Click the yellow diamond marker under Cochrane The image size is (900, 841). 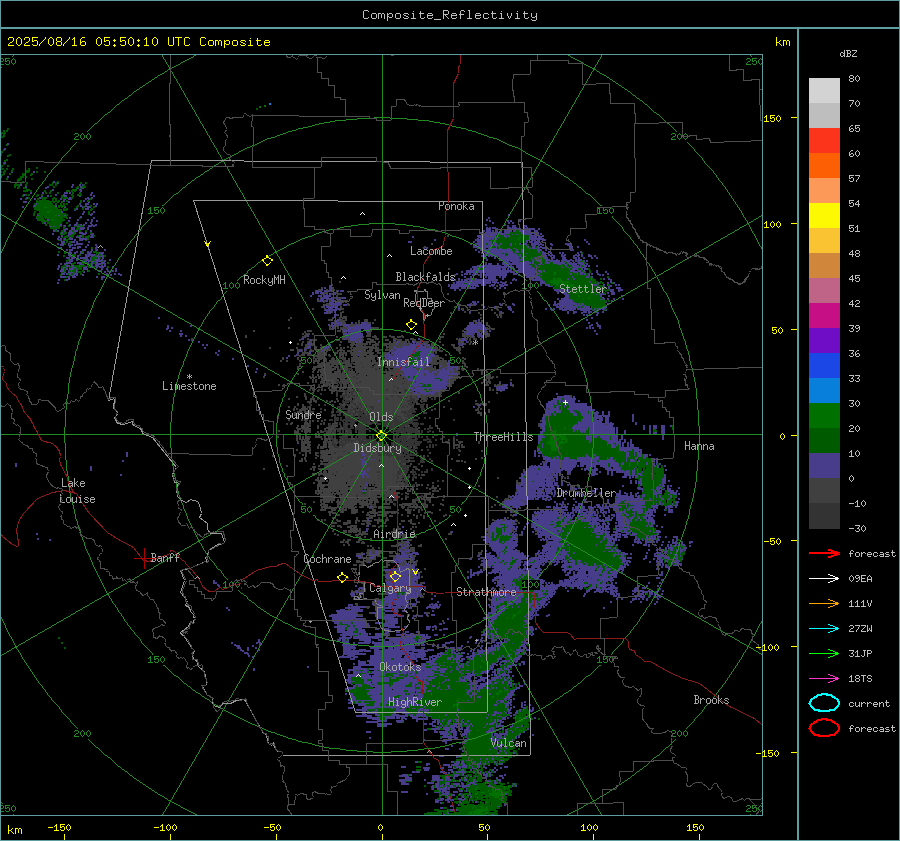[x=343, y=577]
